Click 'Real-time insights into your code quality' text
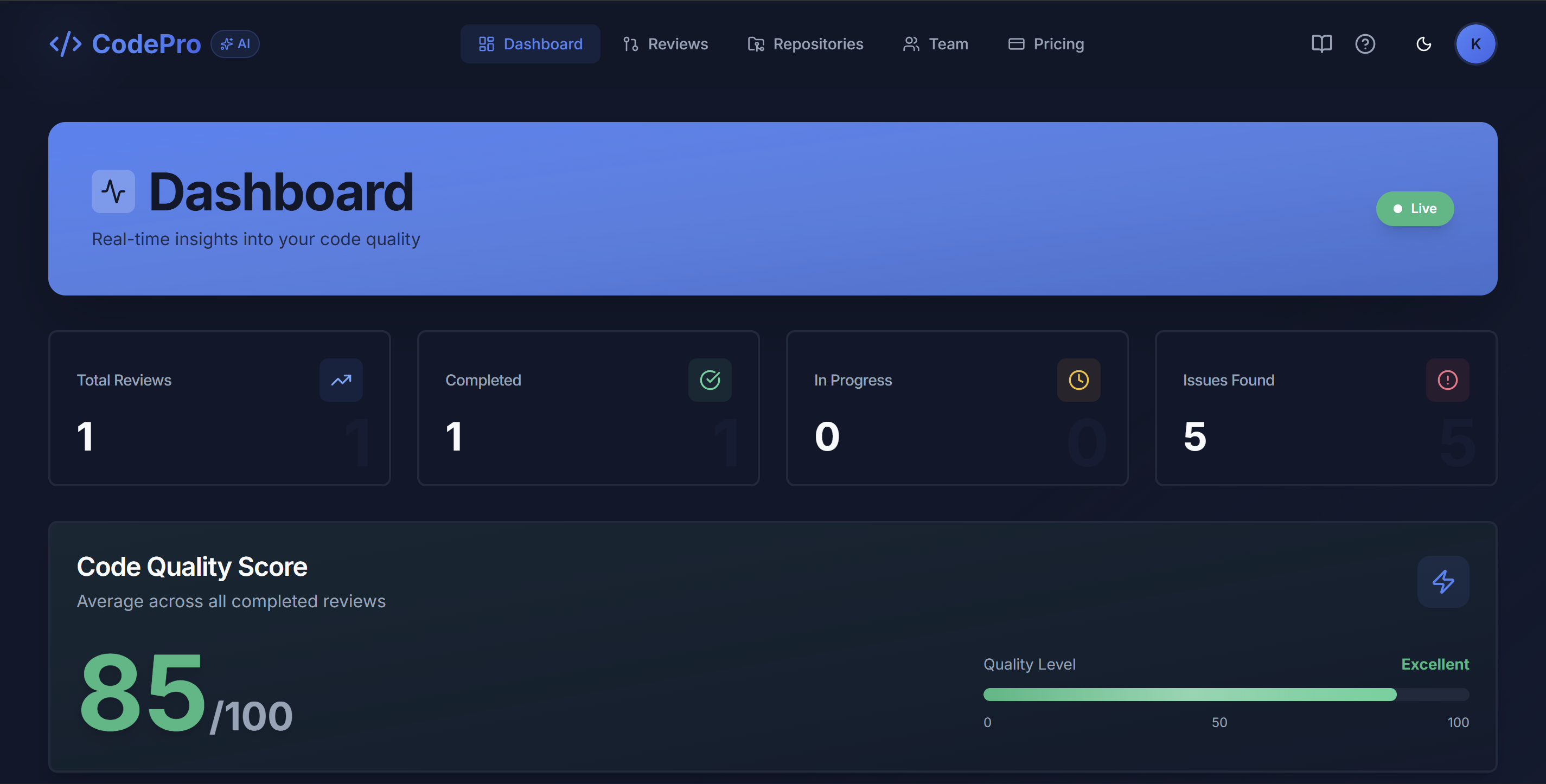Screen dimensions: 1546x784 (x=255, y=239)
